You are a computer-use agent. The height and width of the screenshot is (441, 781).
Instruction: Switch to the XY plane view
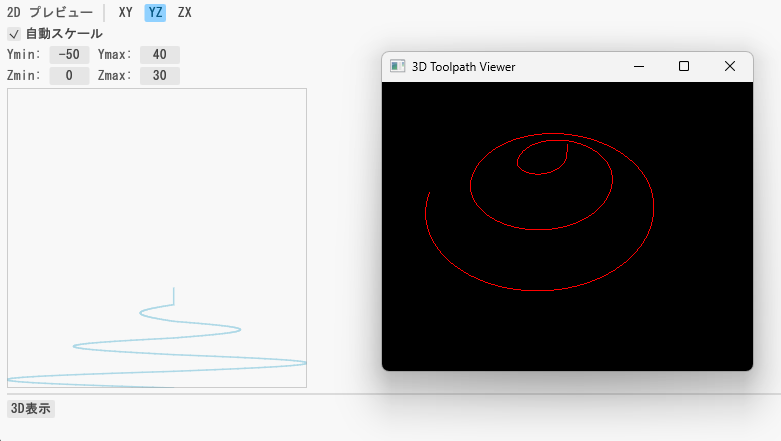pyautogui.click(x=125, y=13)
